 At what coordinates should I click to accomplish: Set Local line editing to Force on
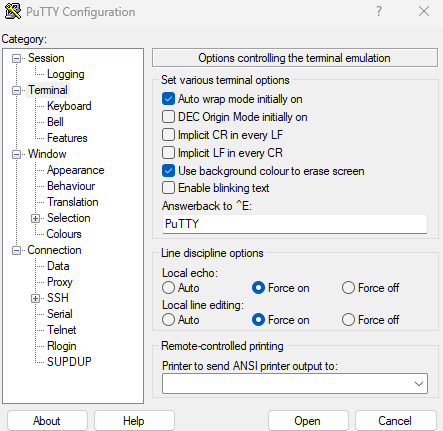point(258,320)
